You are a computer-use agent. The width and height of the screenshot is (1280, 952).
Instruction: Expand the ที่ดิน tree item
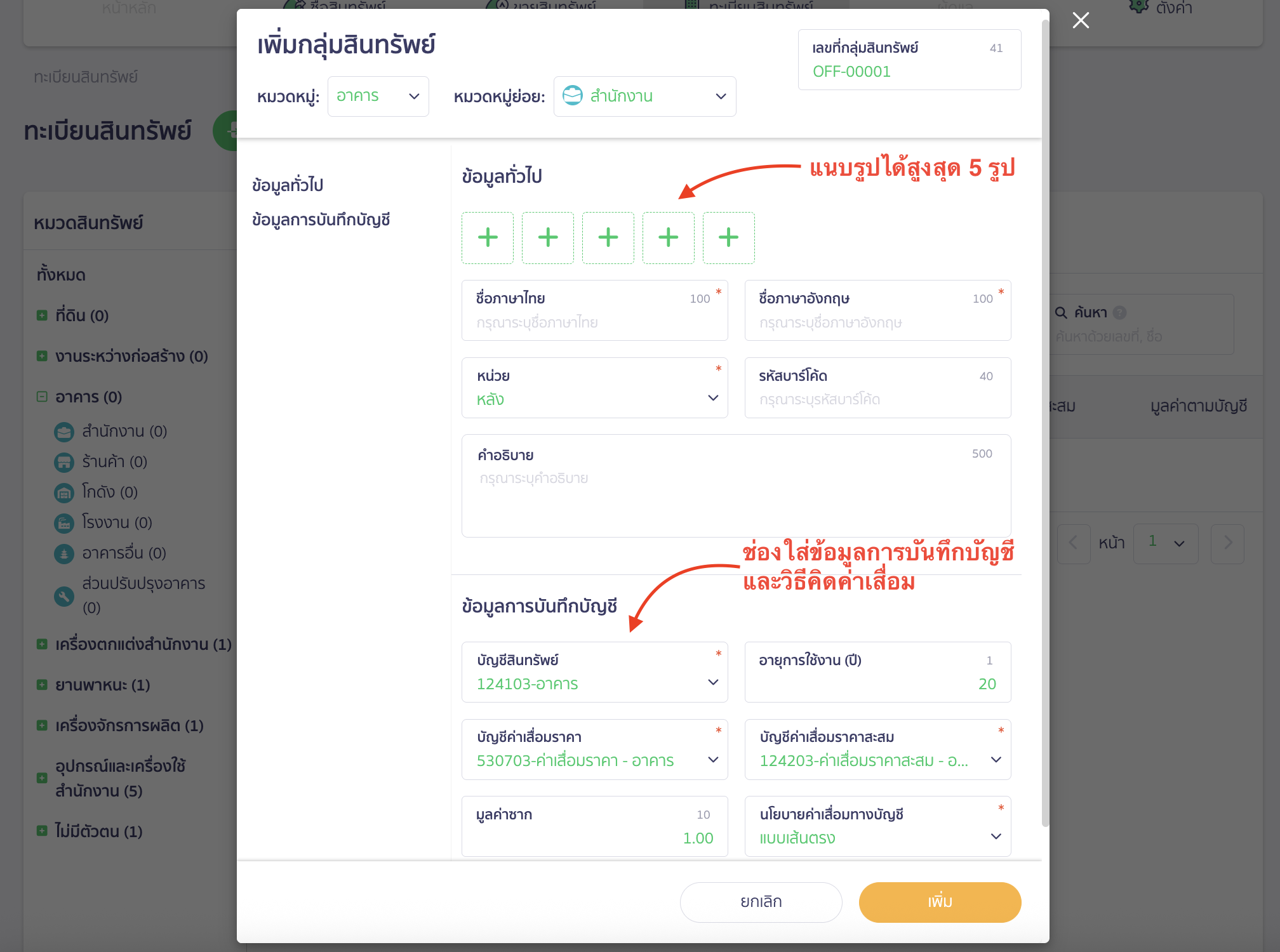pos(41,315)
